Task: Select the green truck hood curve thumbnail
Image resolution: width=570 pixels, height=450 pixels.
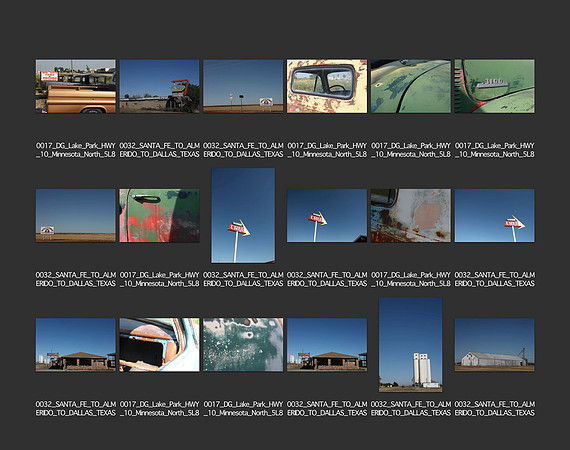Action: click(x=411, y=86)
